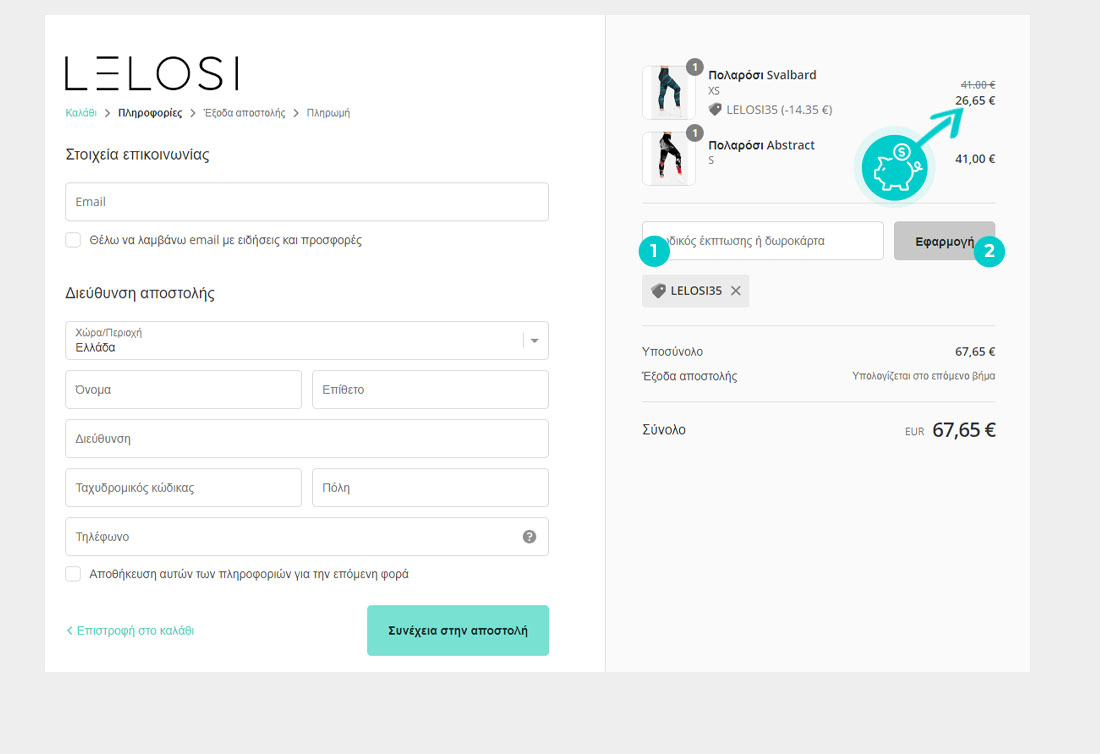Enable saving this information for next time
The image size is (1100, 754).
coord(73,574)
